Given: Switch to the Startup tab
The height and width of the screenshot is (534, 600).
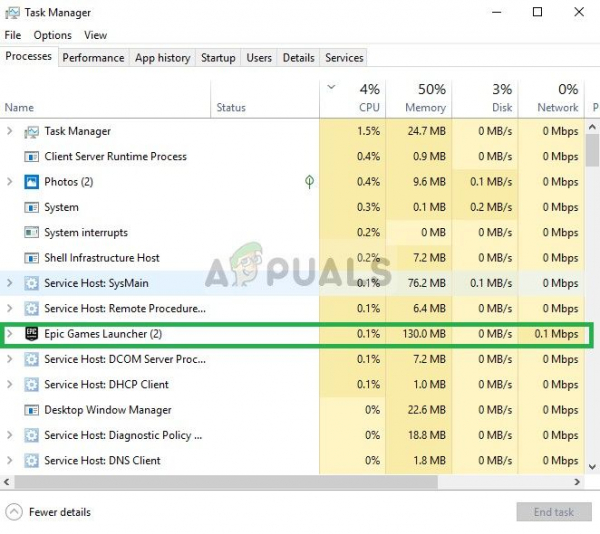Looking at the screenshot, I should tap(218, 58).
